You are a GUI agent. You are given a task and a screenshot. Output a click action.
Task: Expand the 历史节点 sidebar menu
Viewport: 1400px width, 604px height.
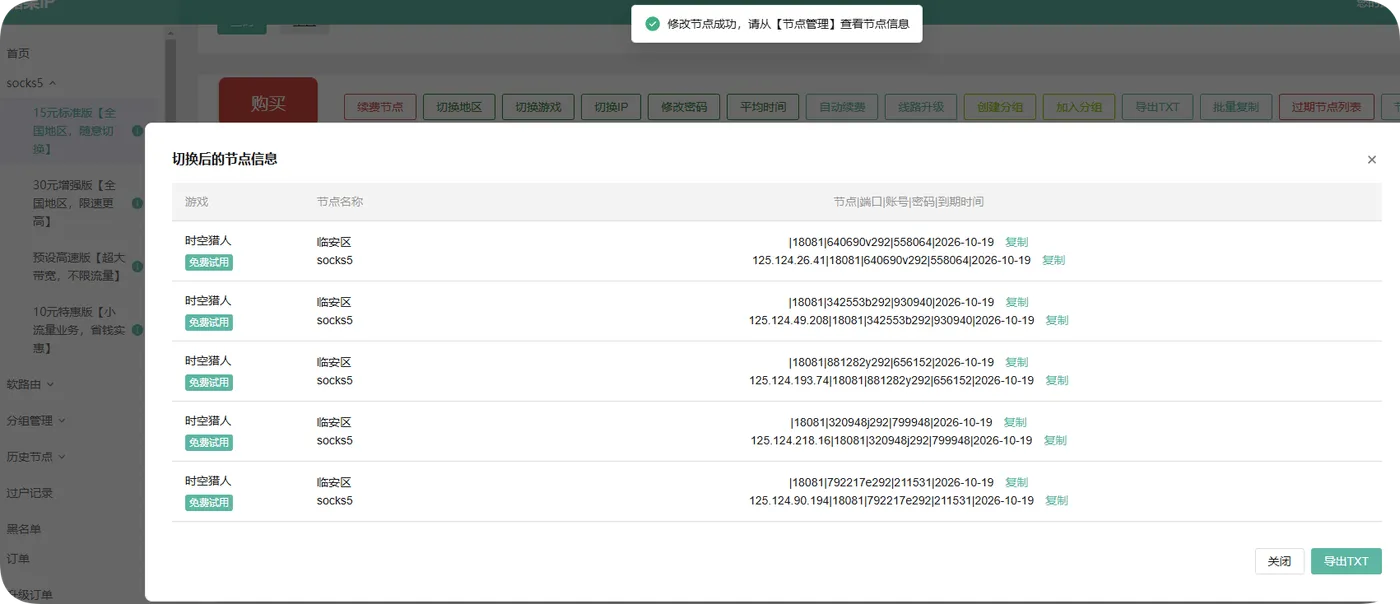click(x=36, y=457)
